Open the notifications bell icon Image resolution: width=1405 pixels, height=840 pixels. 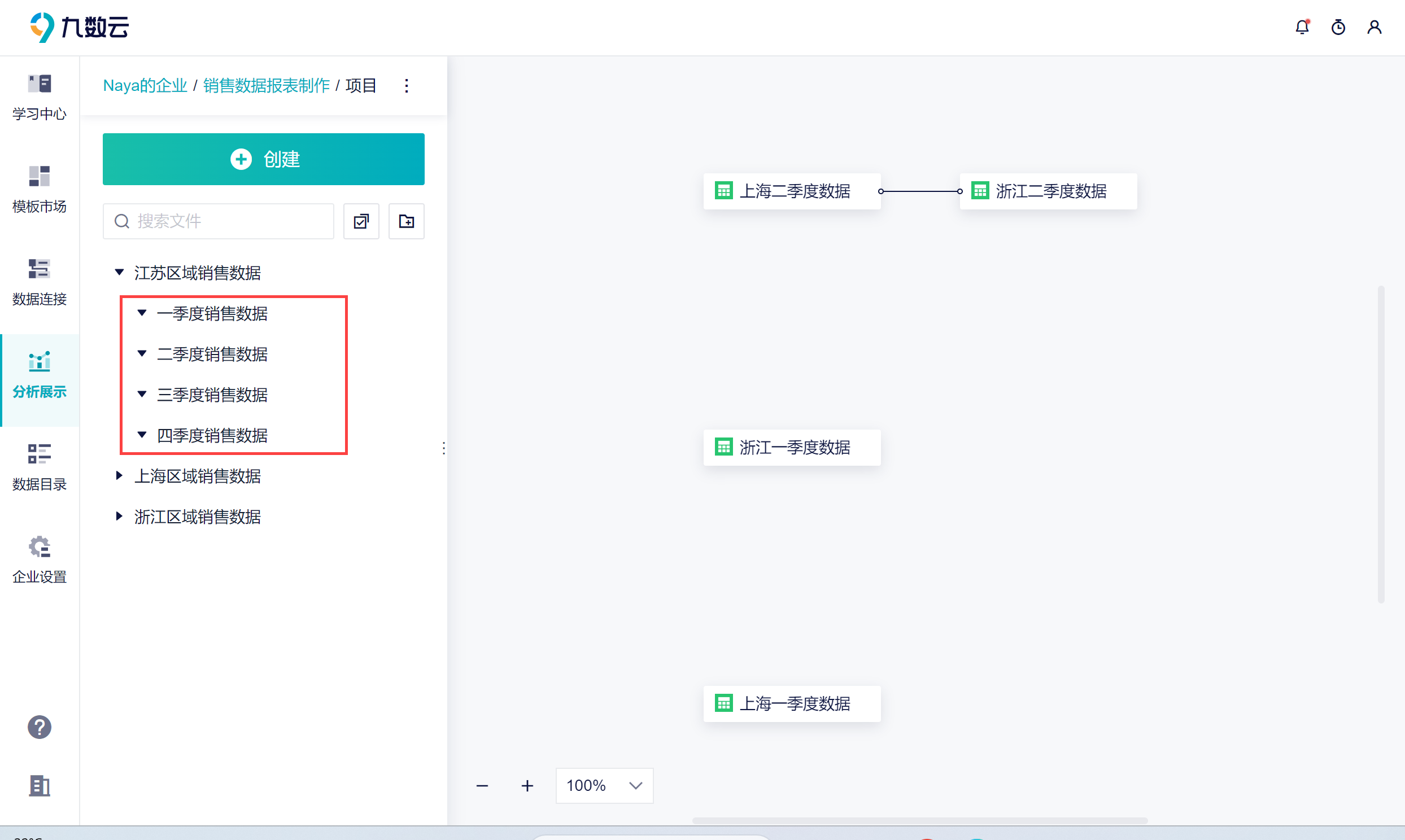(1302, 27)
